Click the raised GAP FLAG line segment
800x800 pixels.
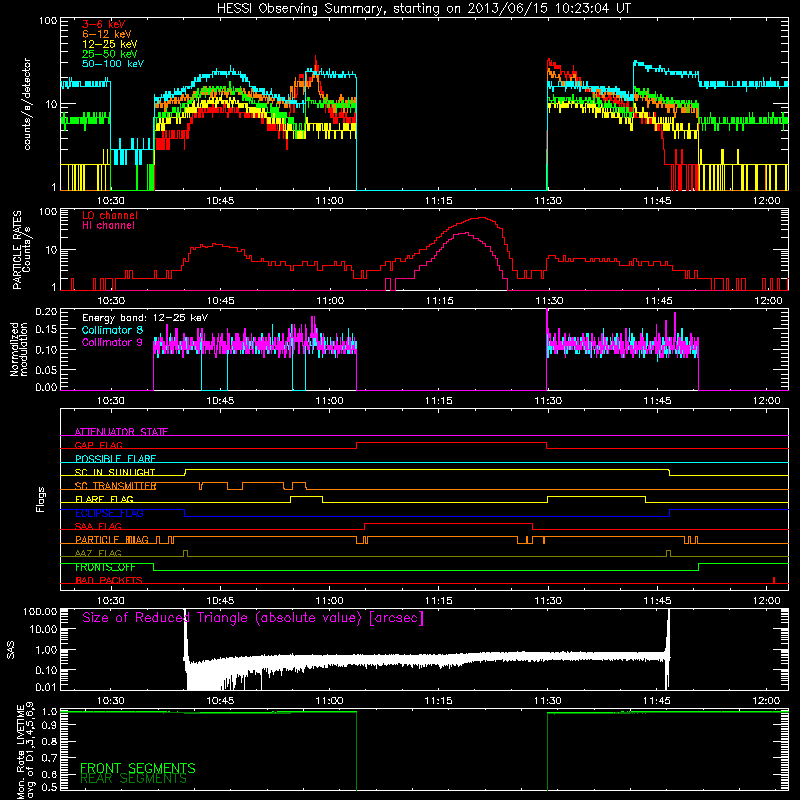[452, 443]
